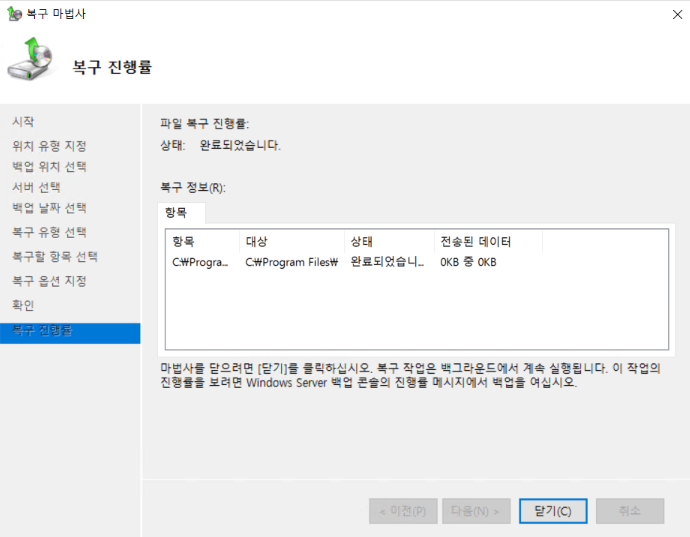Click the disabled 다음(N) button
690x537 pixels.
pyautogui.click(x=476, y=510)
